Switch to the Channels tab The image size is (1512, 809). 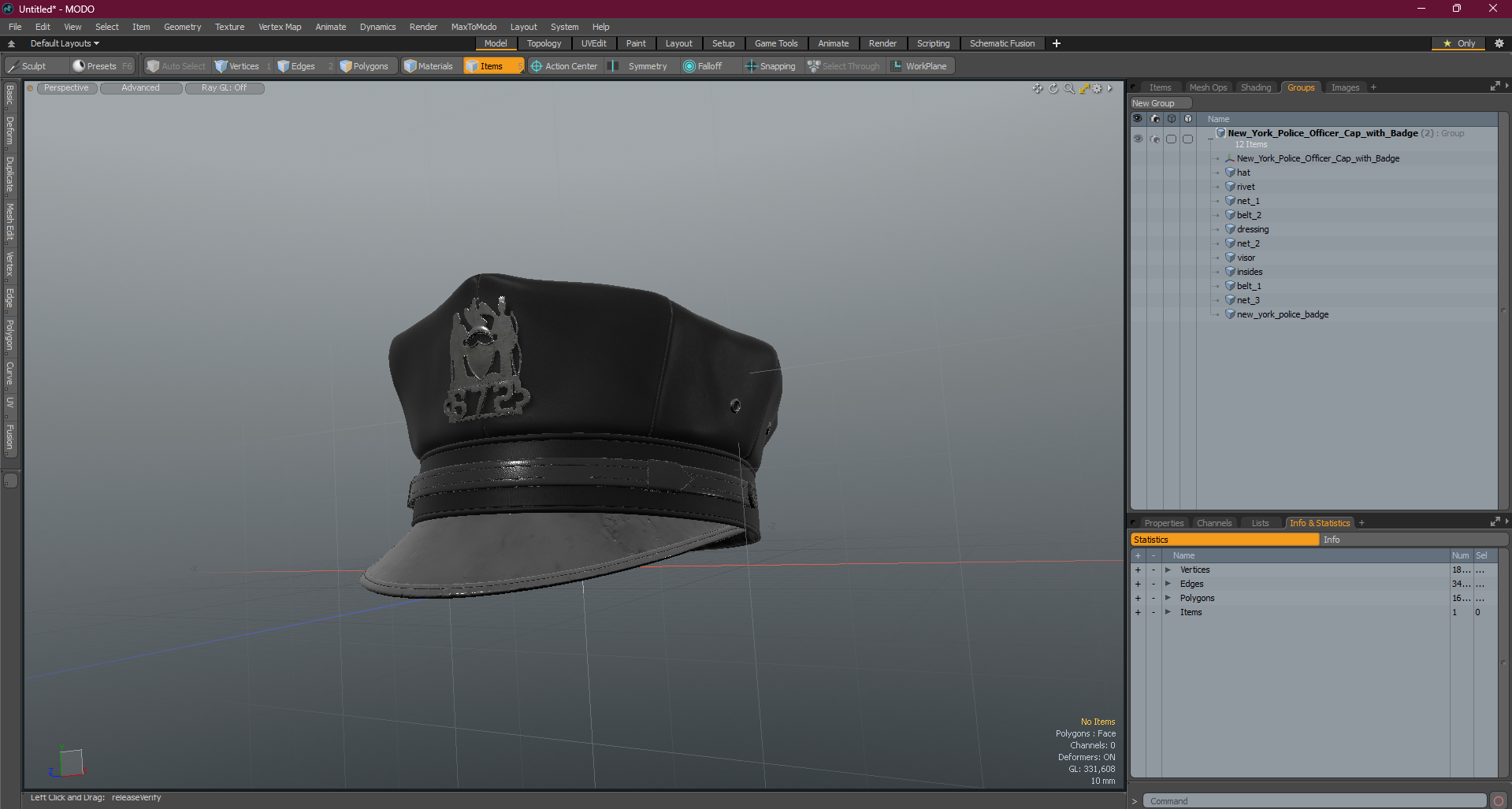click(x=1213, y=523)
